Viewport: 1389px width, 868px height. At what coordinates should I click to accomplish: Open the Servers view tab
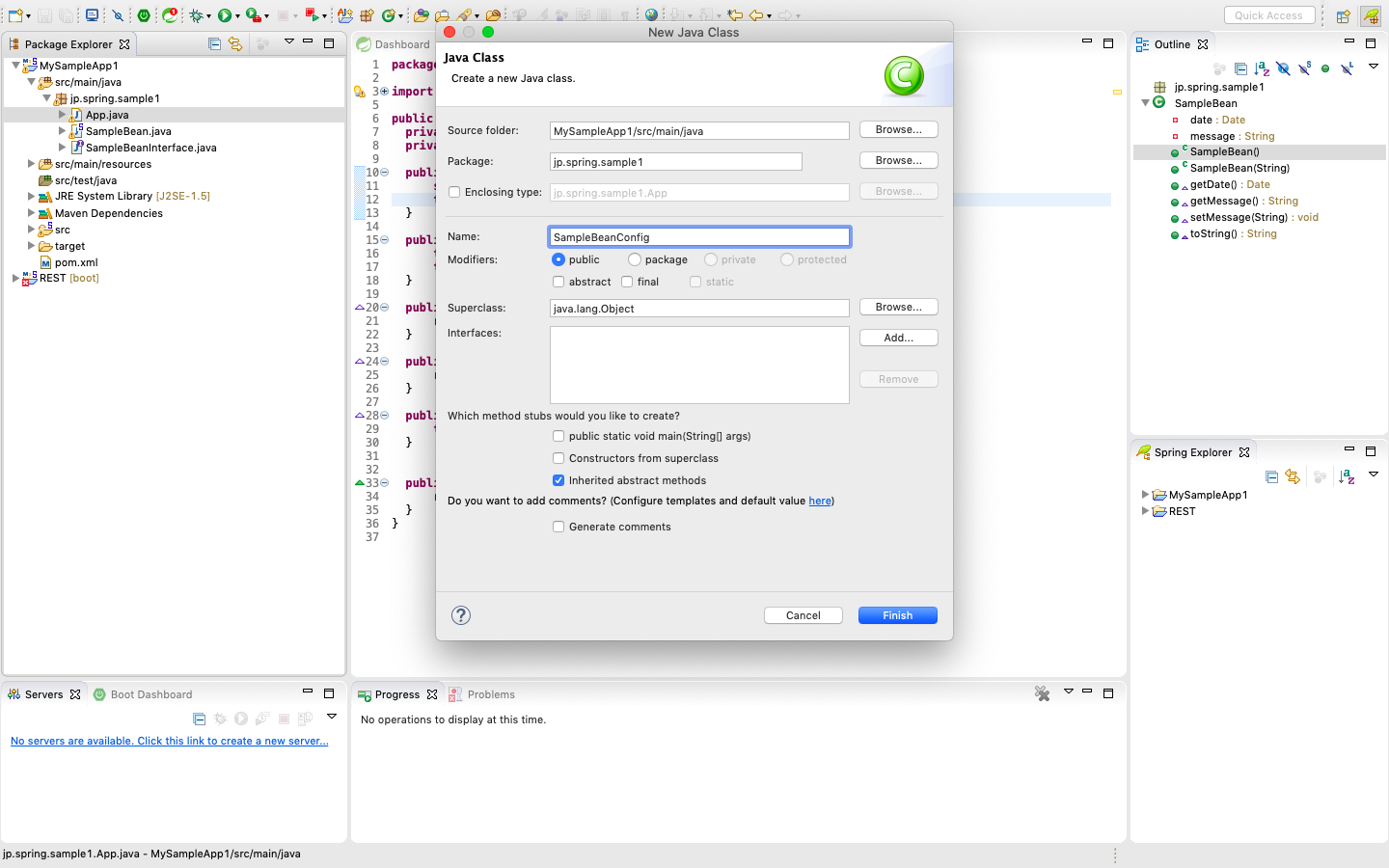43,694
